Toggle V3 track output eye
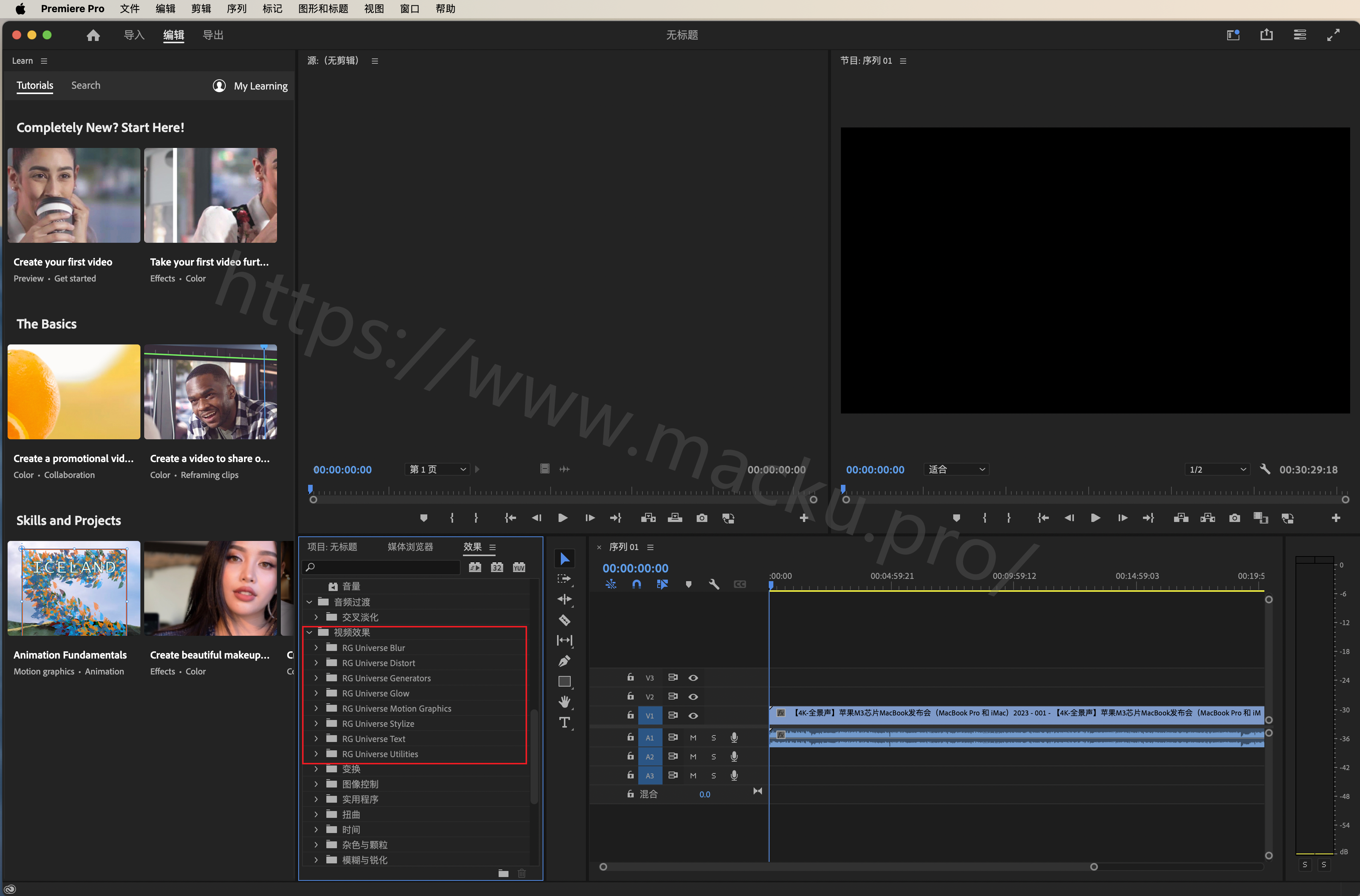 [693, 678]
